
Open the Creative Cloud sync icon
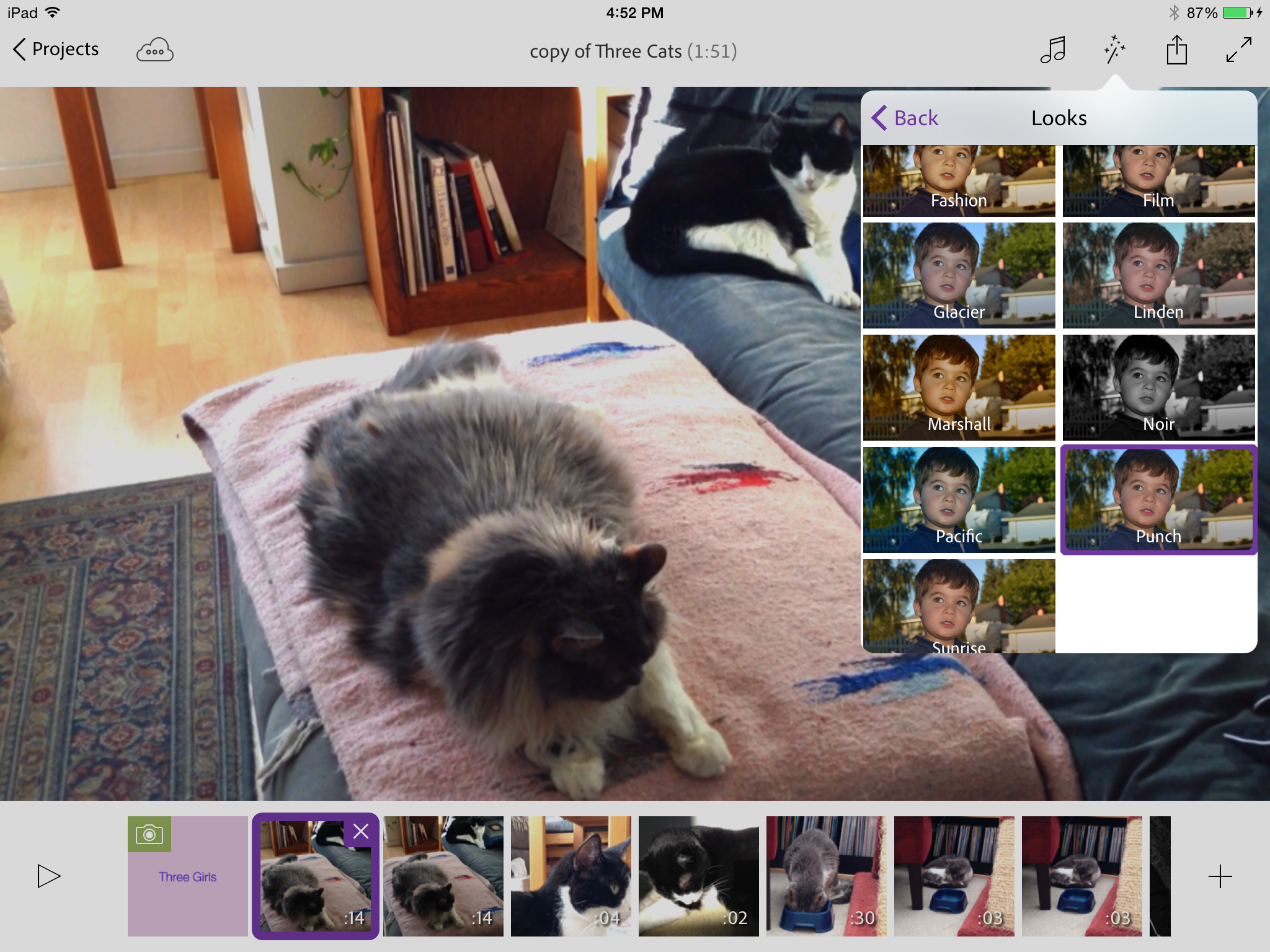point(154,50)
